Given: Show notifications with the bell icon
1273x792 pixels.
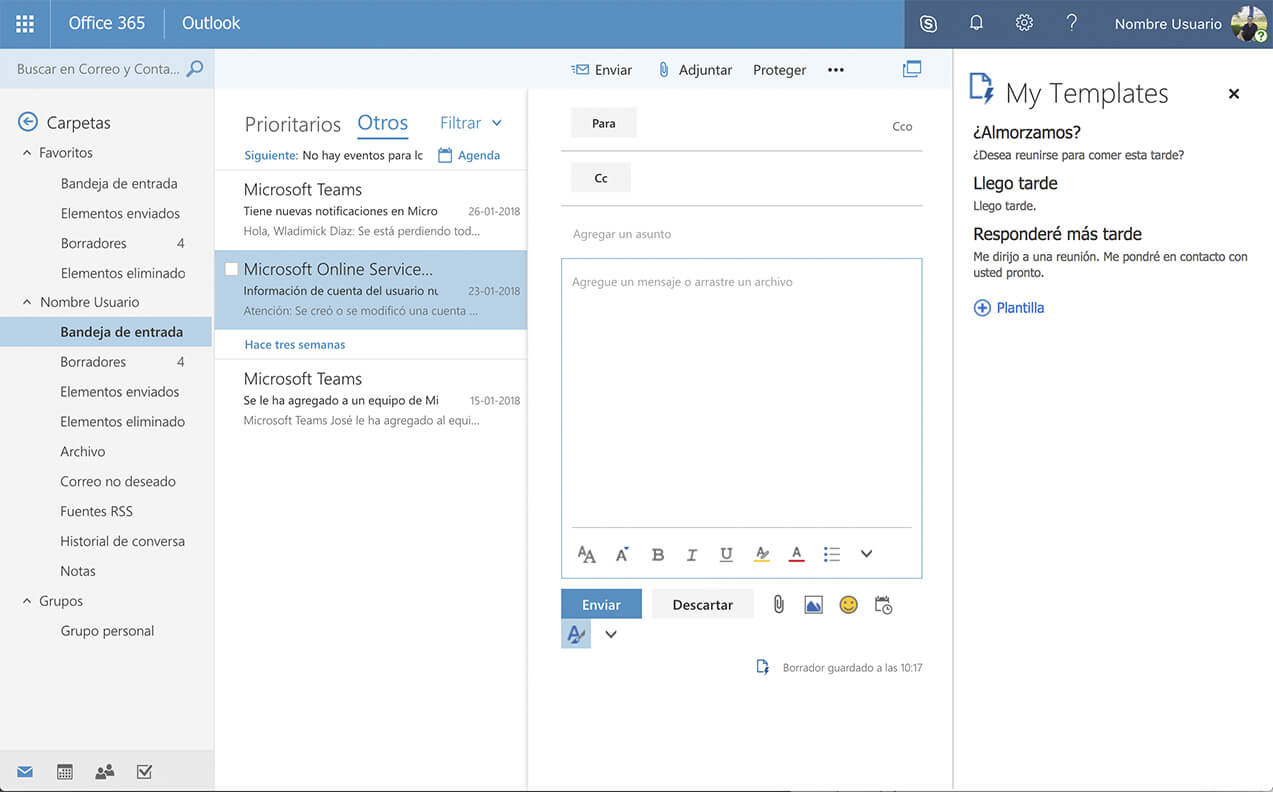Looking at the screenshot, I should pyautogui.click(x=976, y=23).
